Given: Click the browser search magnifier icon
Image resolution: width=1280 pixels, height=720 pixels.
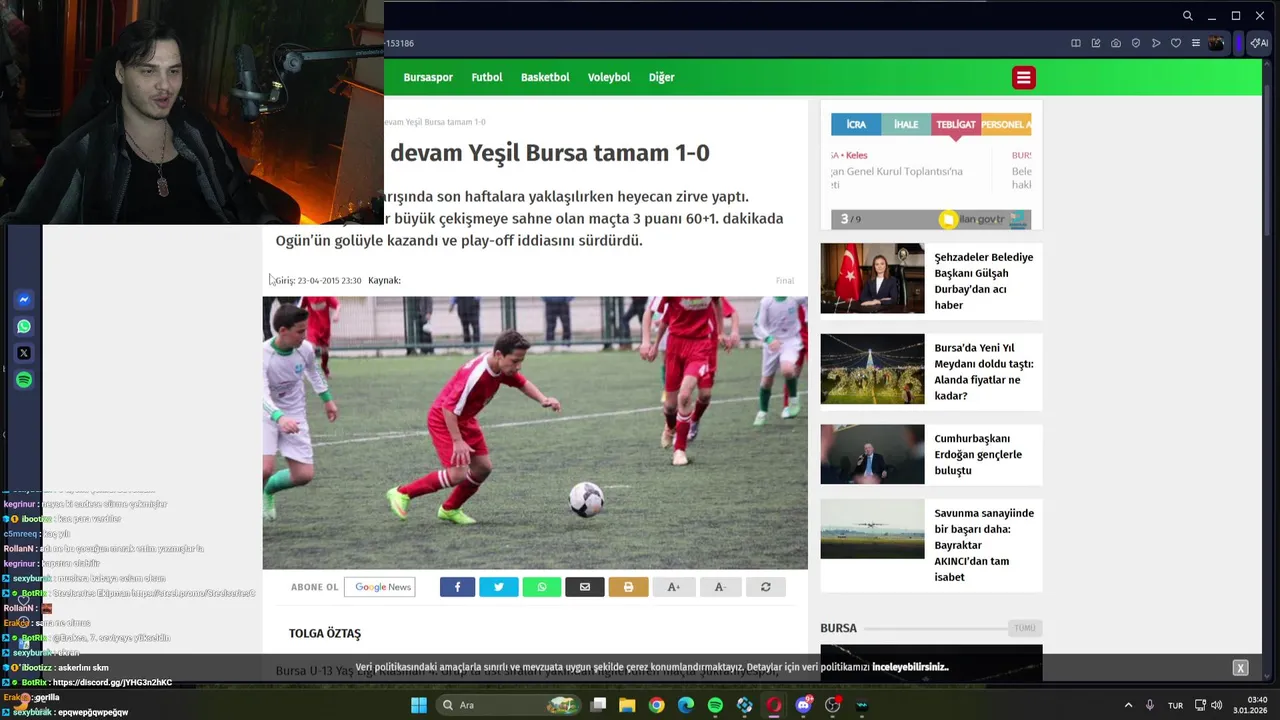Looking at the screenshot, I should [x=1188, y=16].
